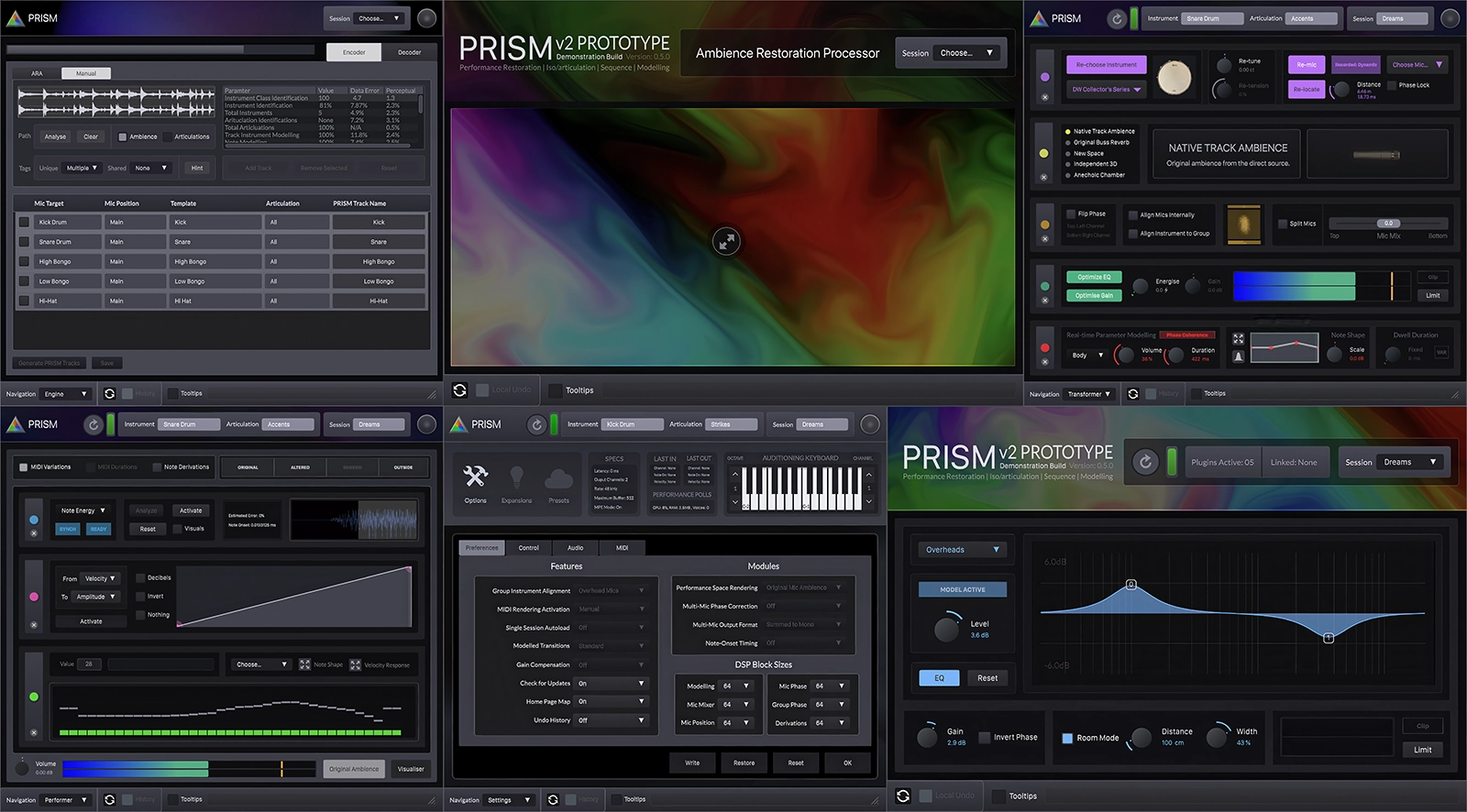
Task: Click bell-curve shape icon in Transformer
Action: (x=1239, y=357)
